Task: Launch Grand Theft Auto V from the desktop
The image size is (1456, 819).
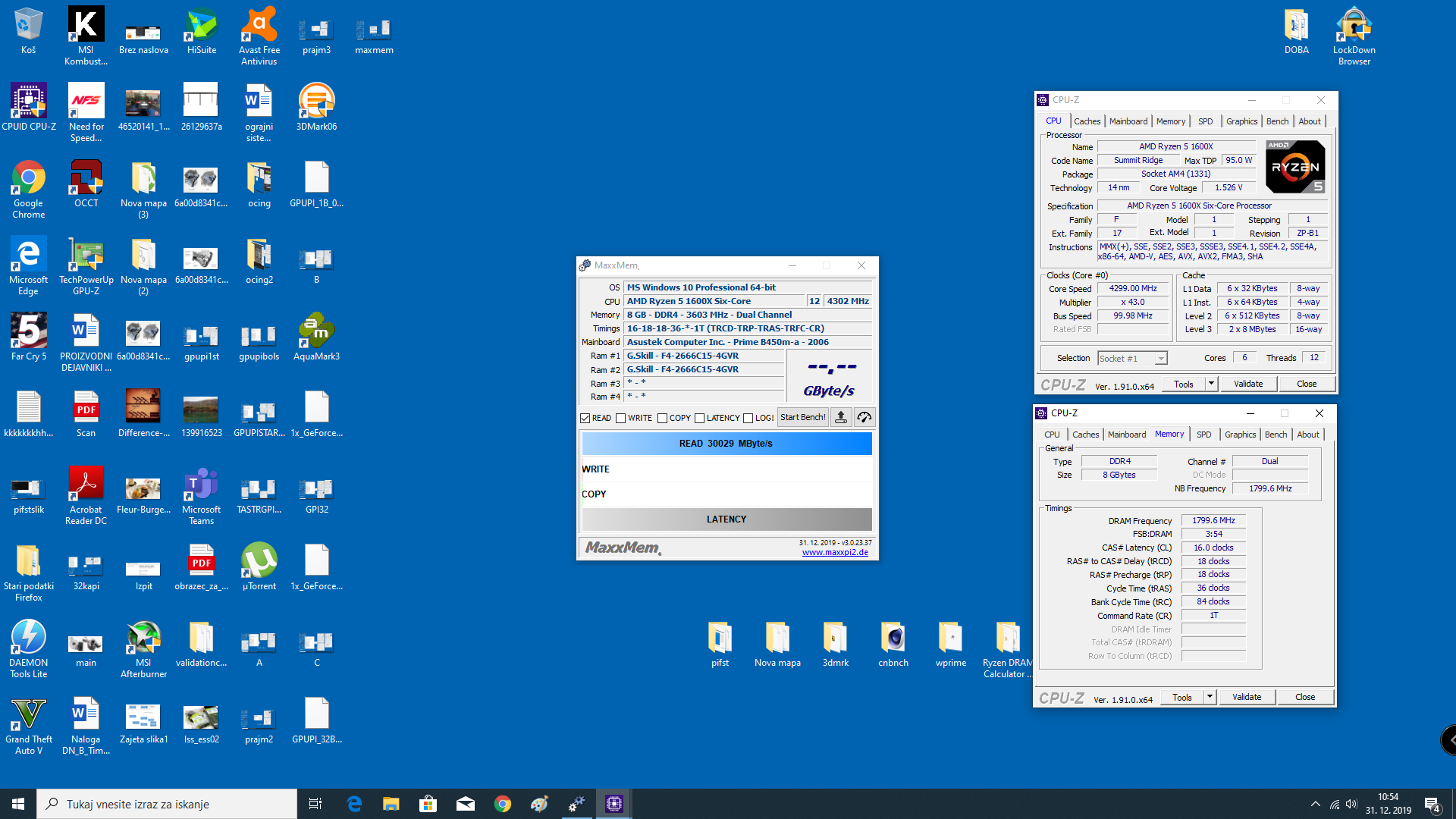Action: 29,725
